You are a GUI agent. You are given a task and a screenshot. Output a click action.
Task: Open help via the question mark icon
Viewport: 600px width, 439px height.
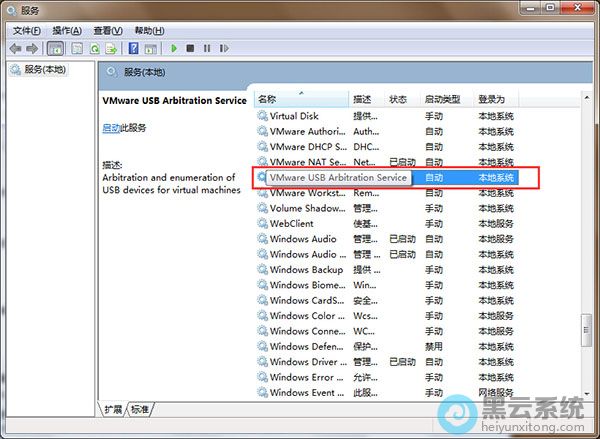coord(133,48)
